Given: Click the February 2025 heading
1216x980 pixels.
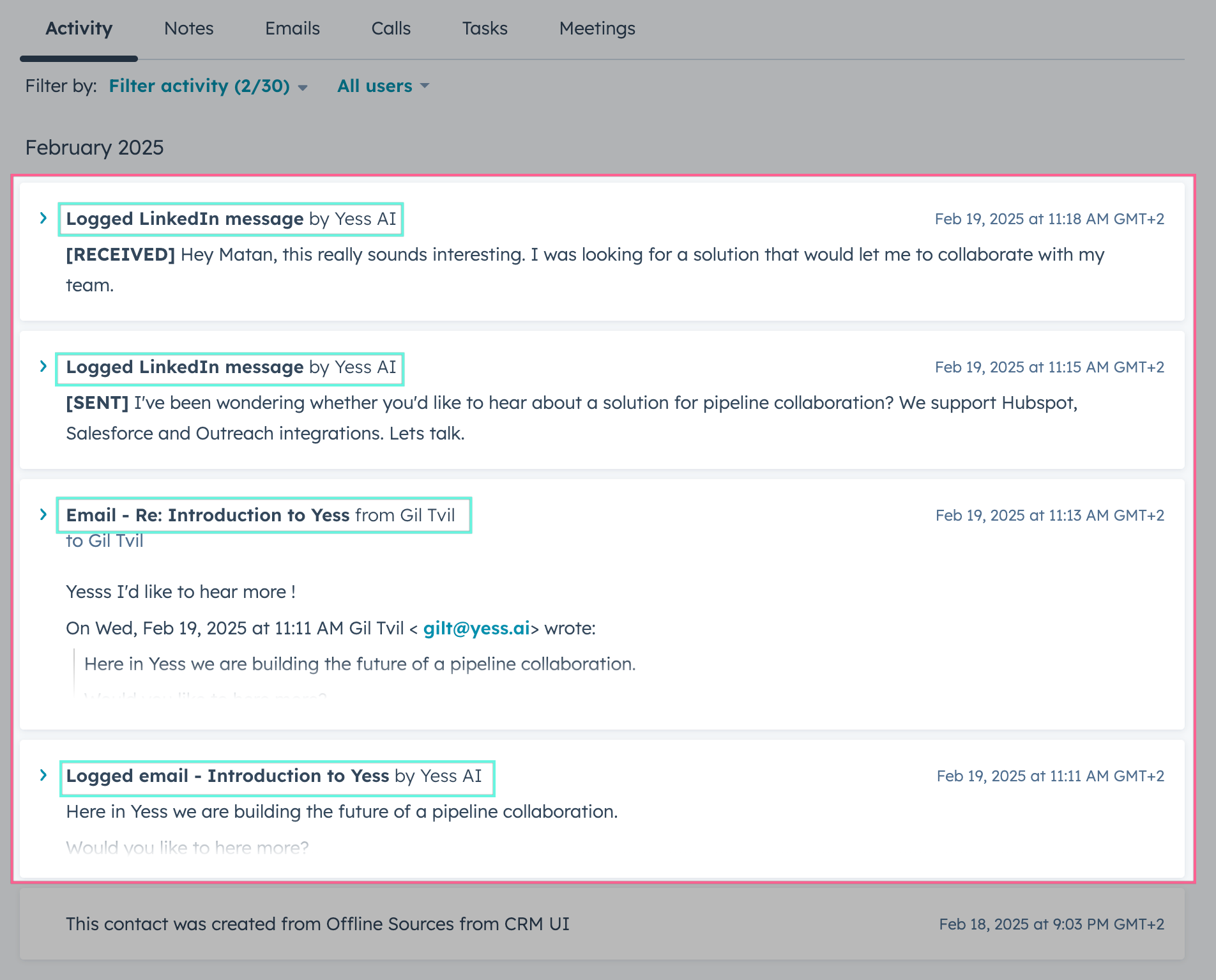Looking at the screenshot, I should [x=95, y=148].
